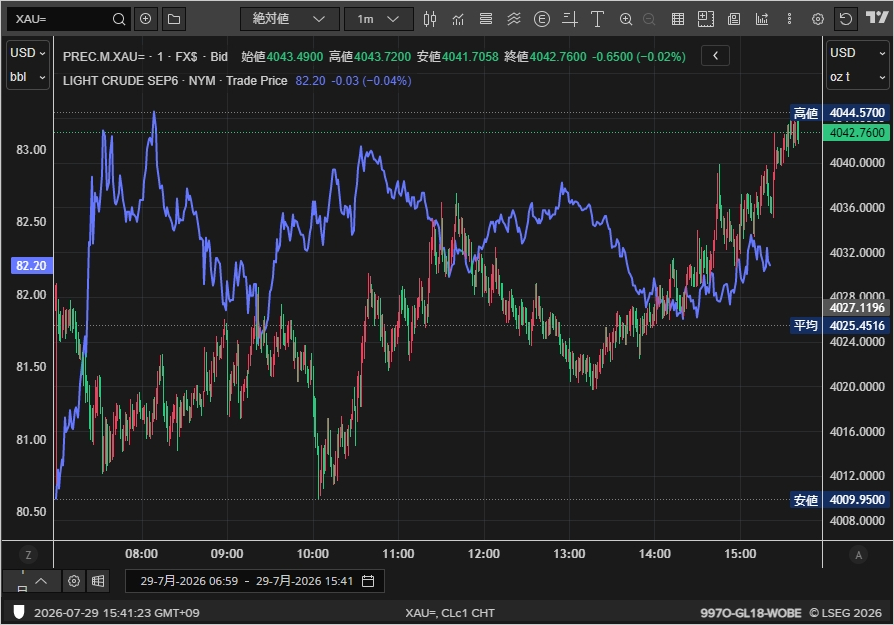The width and height of the screenshot is (894, 625).
Task: Click the 15:00 time axis label
Action: click(740, 554)
